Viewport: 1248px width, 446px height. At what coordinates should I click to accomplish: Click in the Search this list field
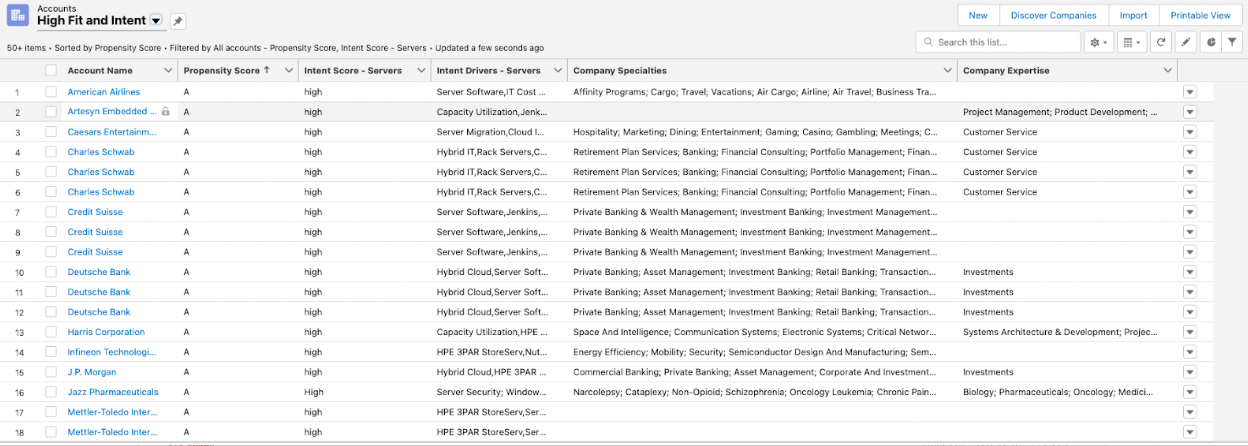click(998, 42)
